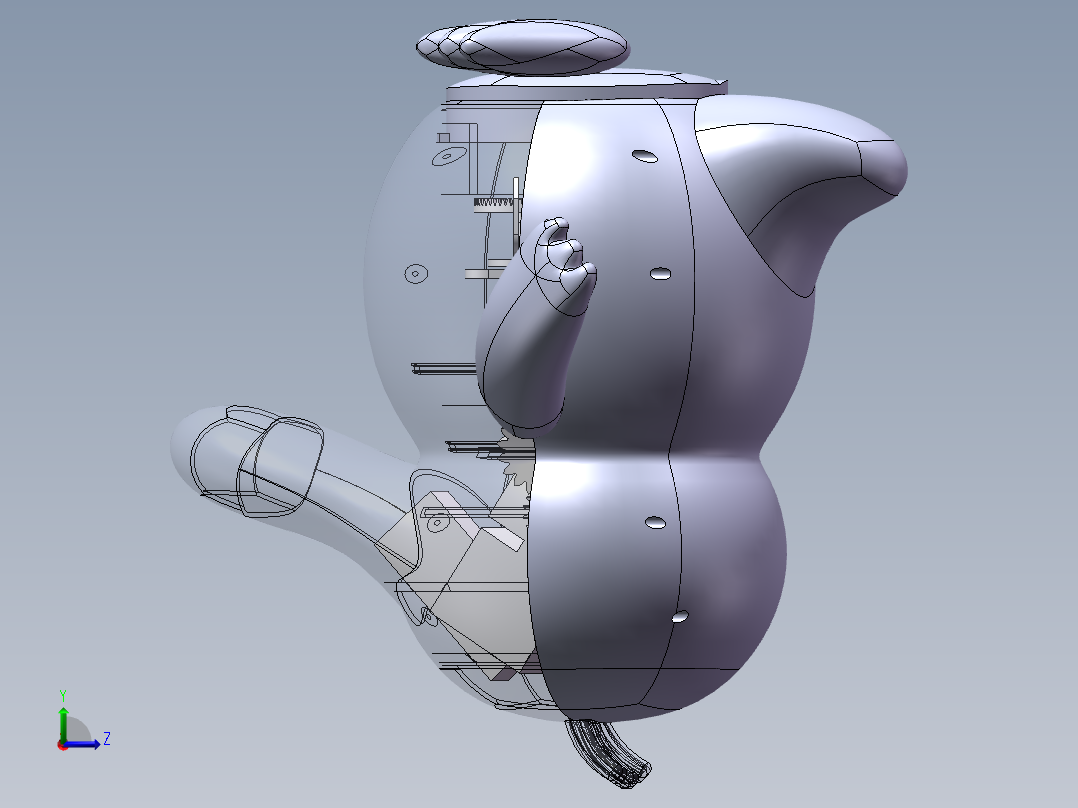Viewport: 1078px width, 808px height.
Task: Click the green Y axis of the triad
Action: click(x=62, y=719)
